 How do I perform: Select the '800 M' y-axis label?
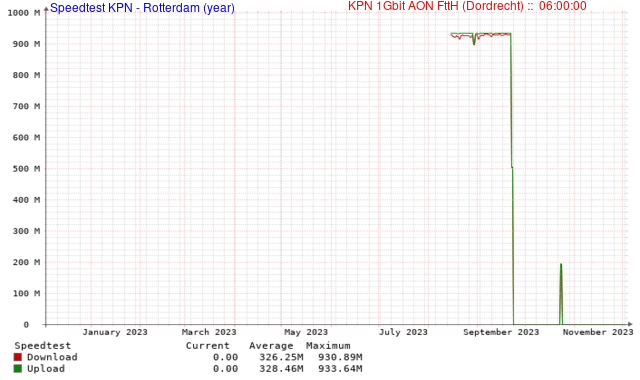pyautogui.click(x=26, y=75)
